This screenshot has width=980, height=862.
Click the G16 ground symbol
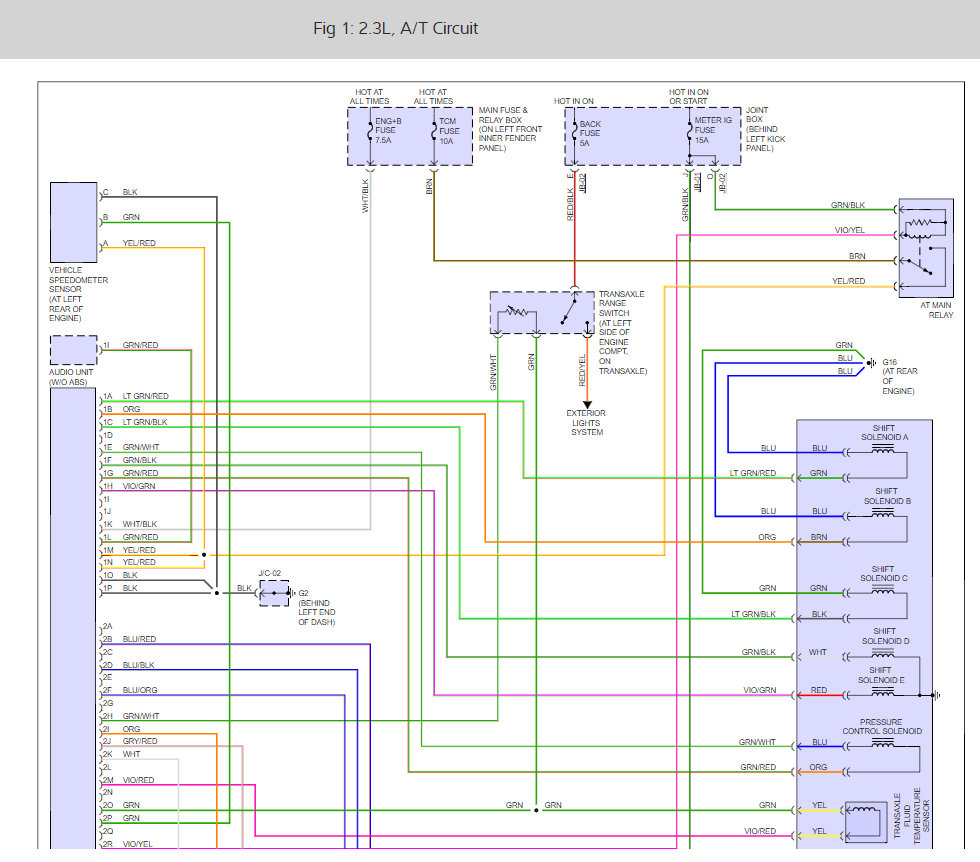(x=871, y=363)
